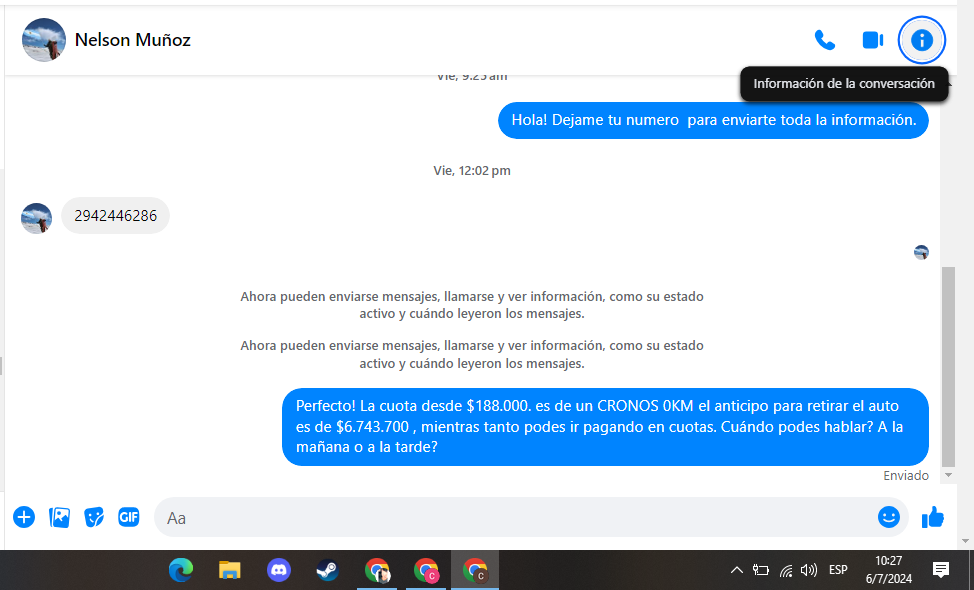Open the clock showing 10:27 6/7/2024
This screenshot has height=590, width=974.
click(888, 570)
